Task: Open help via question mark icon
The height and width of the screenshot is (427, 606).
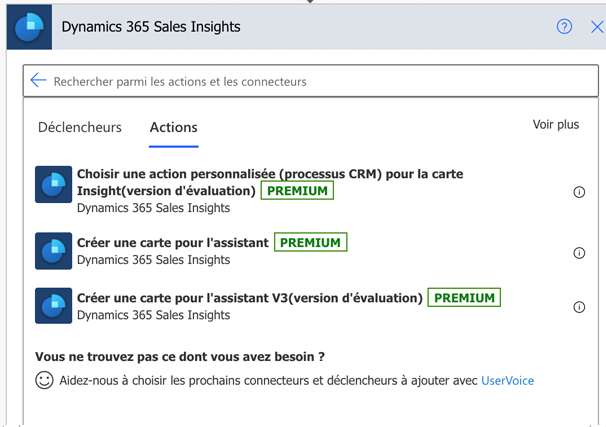Action: click(x=564, y=27)
